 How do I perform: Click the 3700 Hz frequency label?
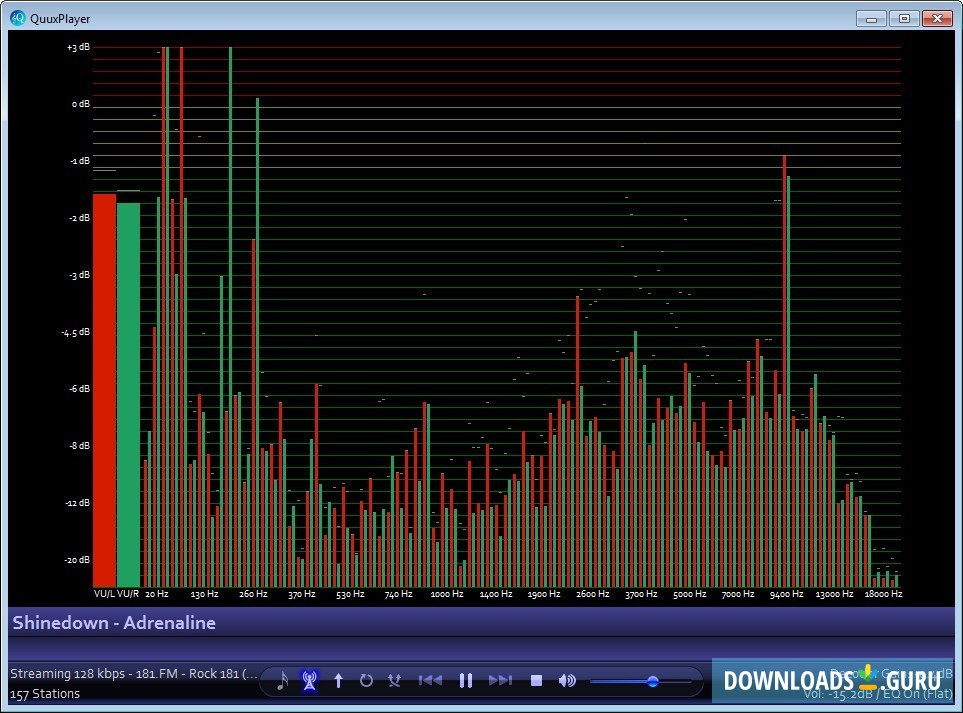[x=641, y=594]
